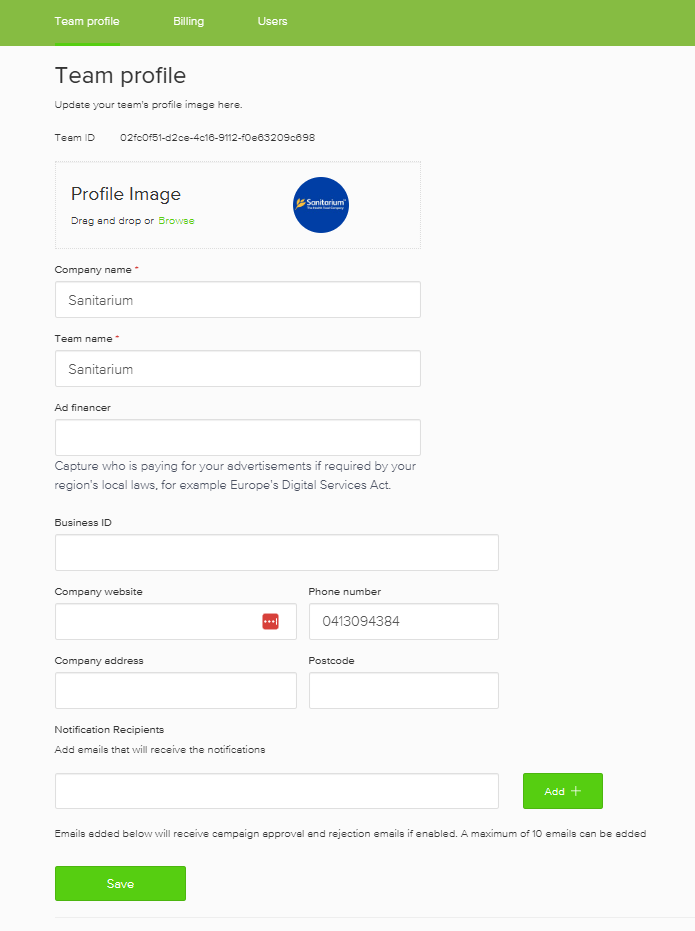Click the Phone number field
Screen dimensions: 695x931
[403, 621]
